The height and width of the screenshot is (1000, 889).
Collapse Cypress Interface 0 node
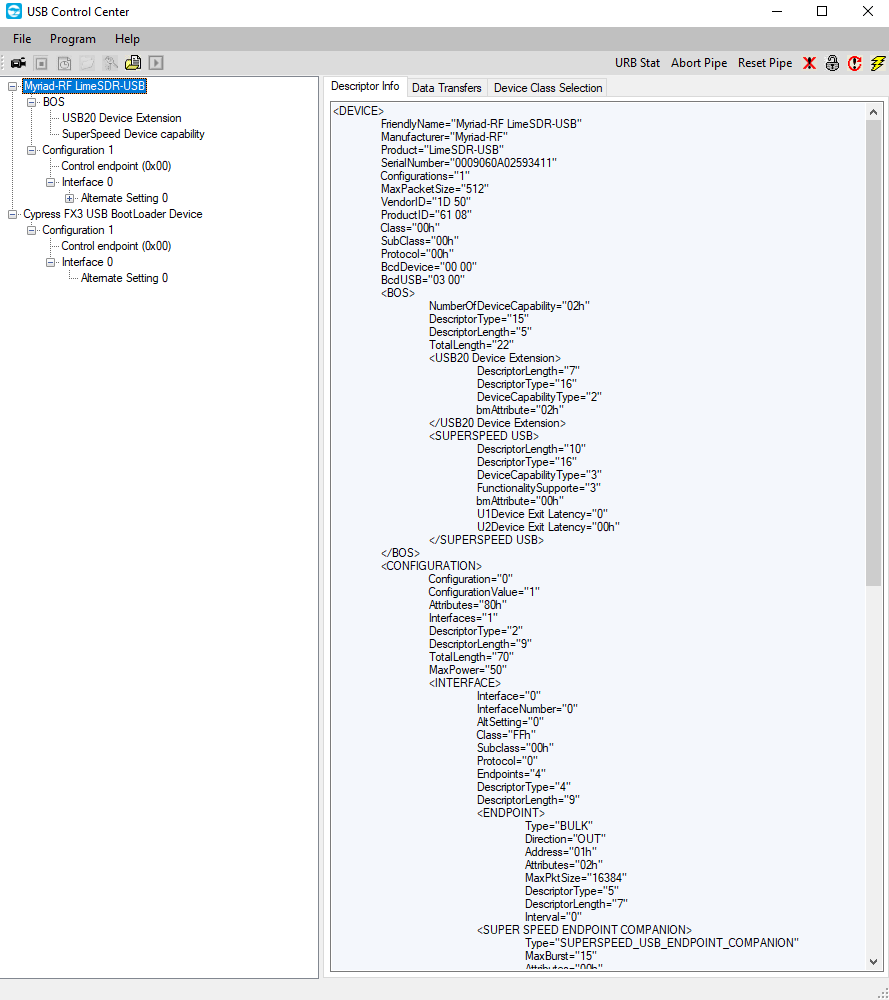50,262
